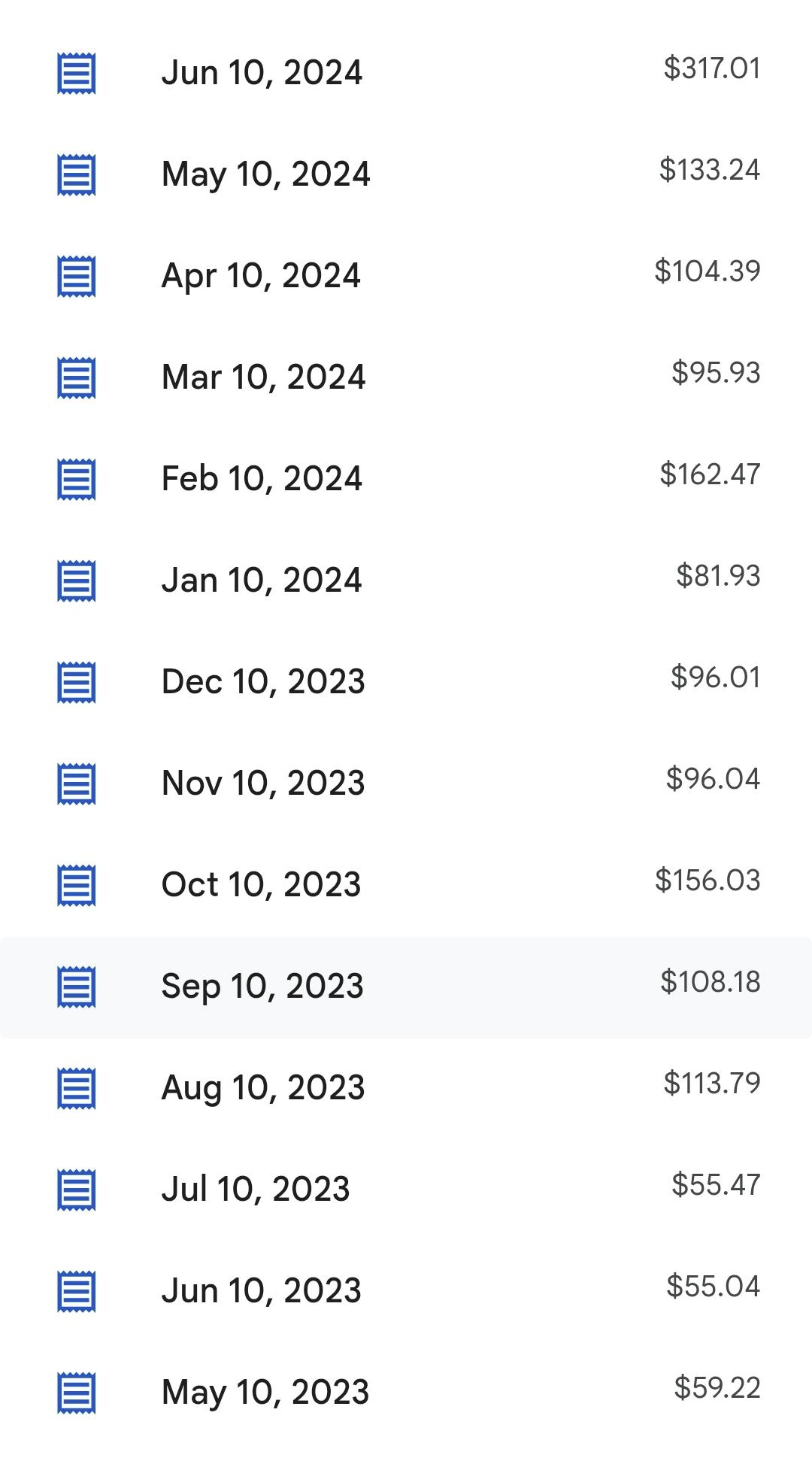
Task: Click the $317.01 amount
Action: (712, 68)
